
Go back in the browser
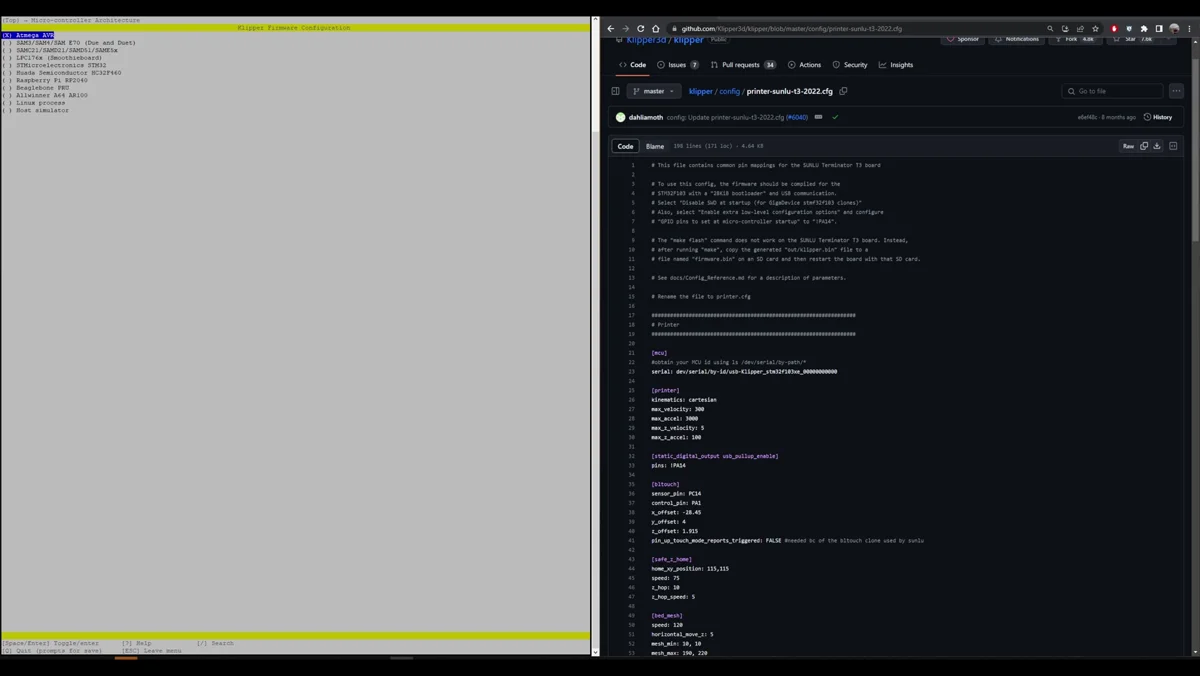tap(611, 28)
